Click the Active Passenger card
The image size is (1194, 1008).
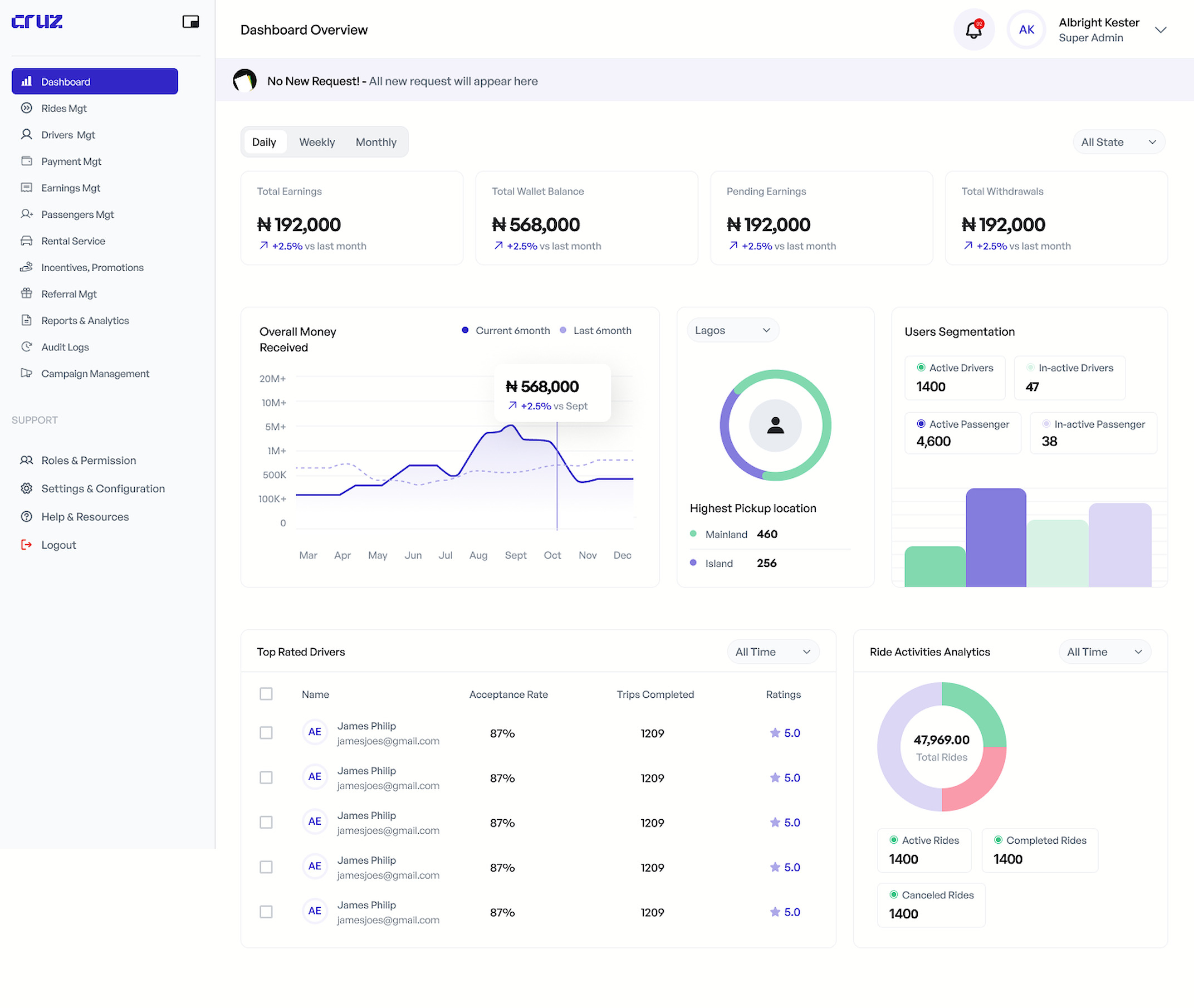tap(963, 433)
